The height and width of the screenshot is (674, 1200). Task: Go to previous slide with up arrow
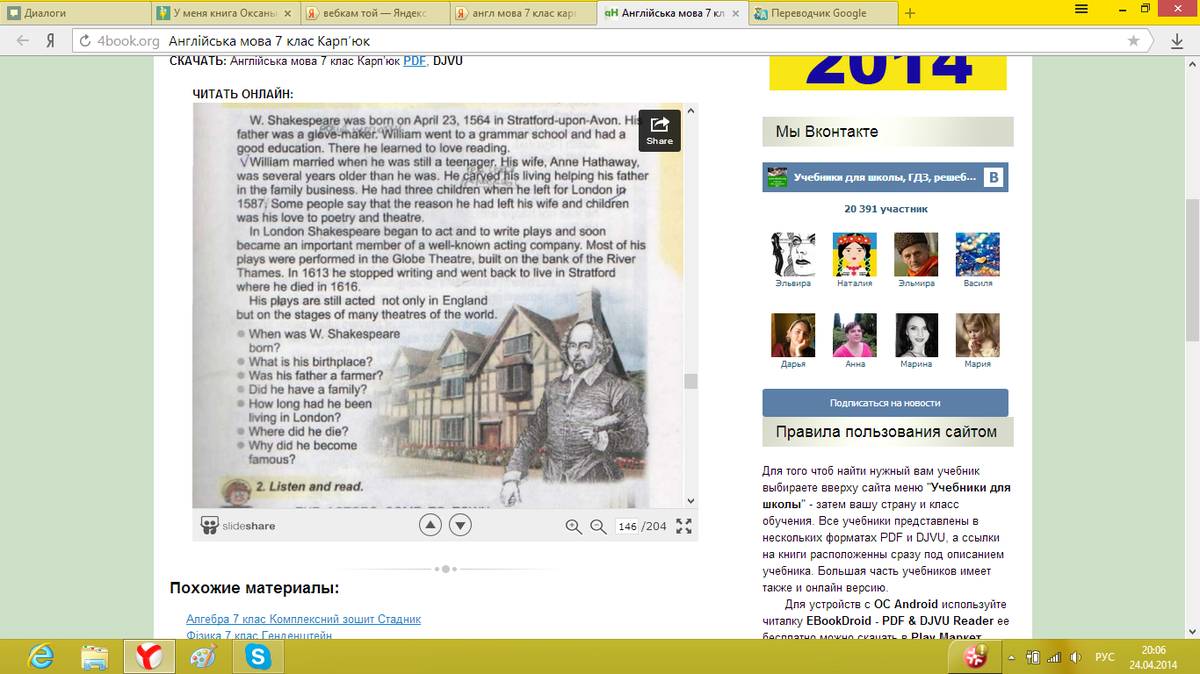click(x=429, y=526)
